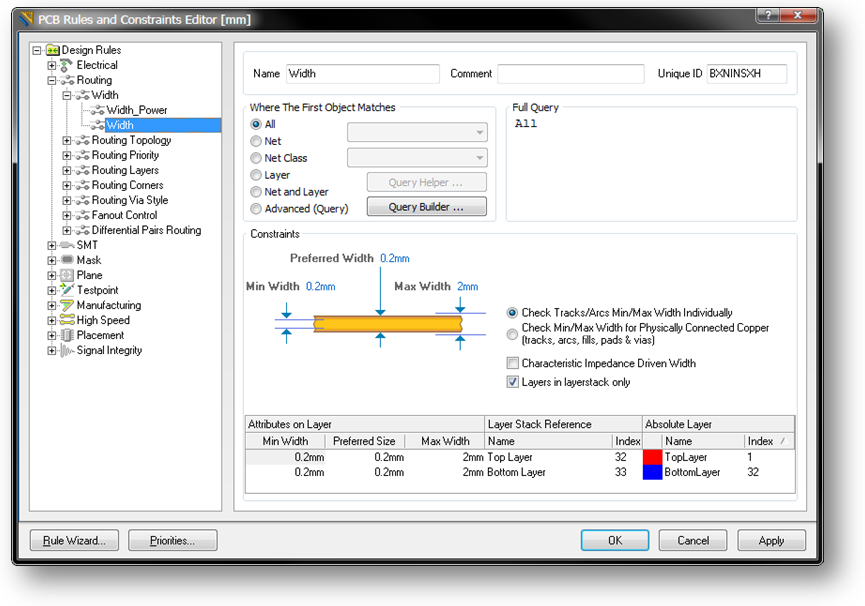
Task: Click the Routing Priority icon
Action: pyautogui.click(x=82, y=155)
